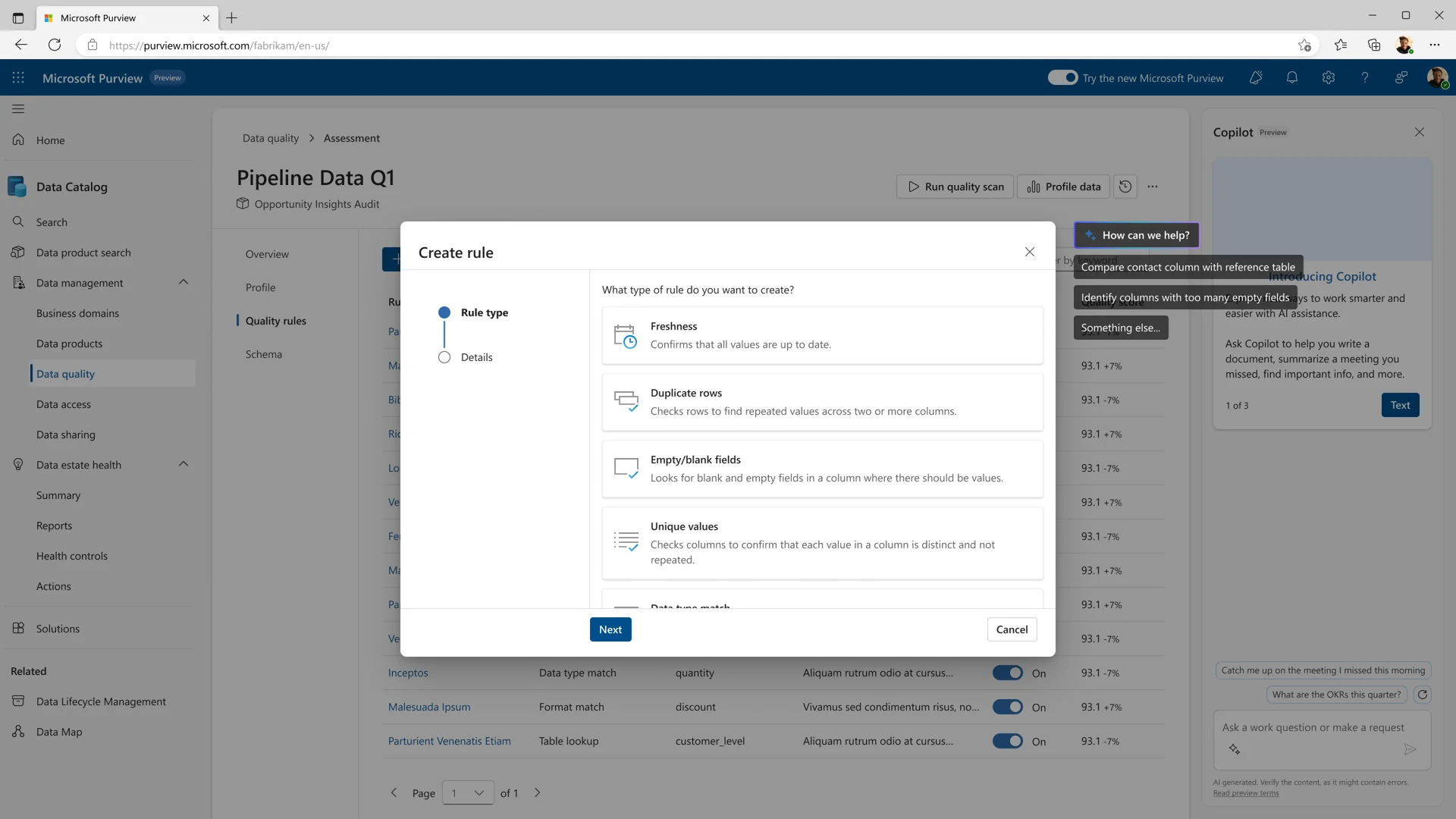Click the Copilot send arrow icon
The image size is (1456, 819).
tap(1410, 749)
